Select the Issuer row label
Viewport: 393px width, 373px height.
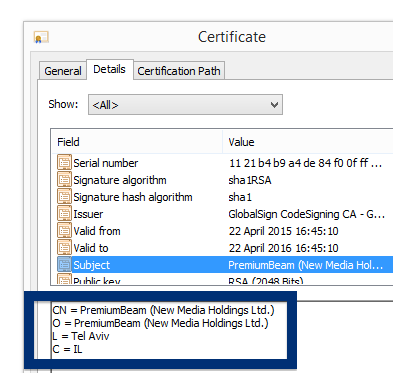click(88, 214)
